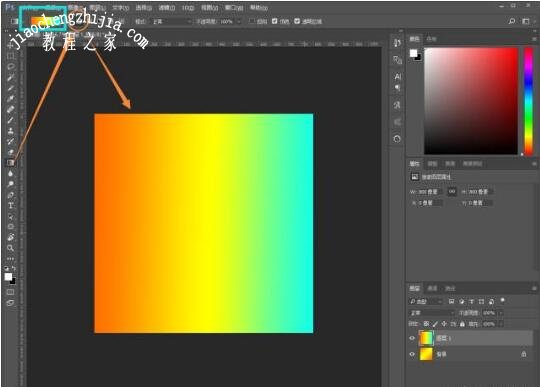
Task: Switch to the 色板 Swatches tab
Action: (x=432, y=39)
